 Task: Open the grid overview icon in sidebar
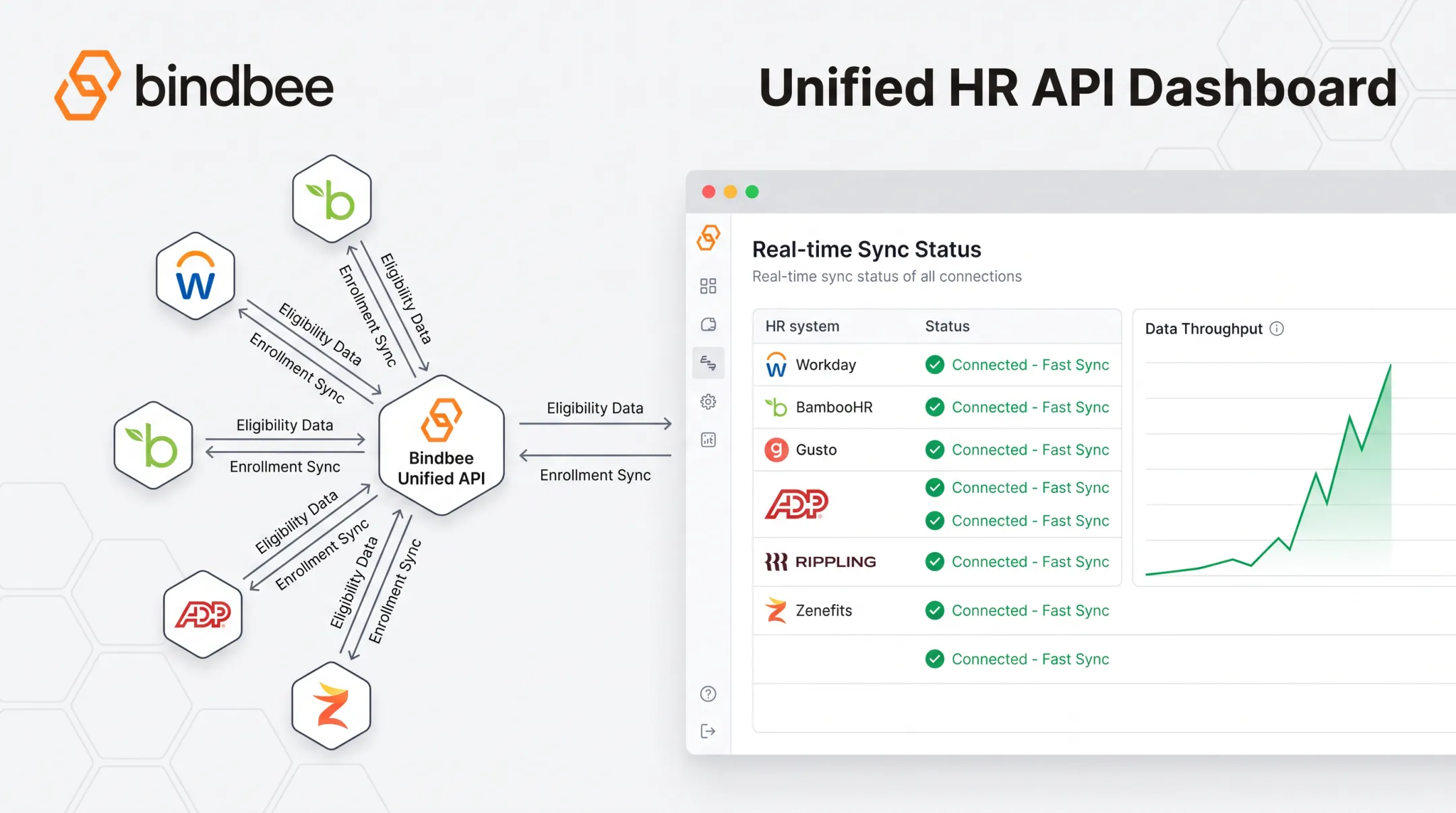(708, 286)
